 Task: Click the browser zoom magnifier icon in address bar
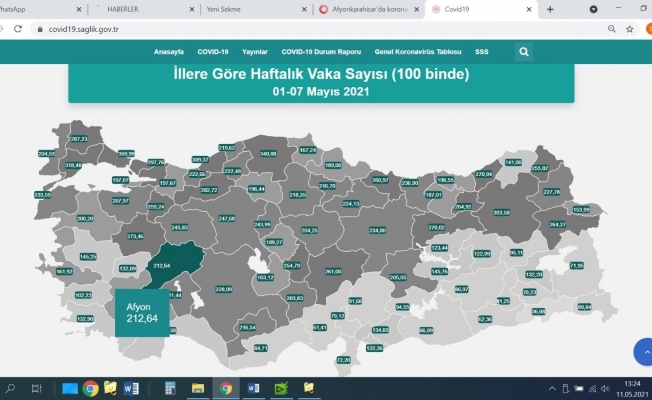(611, 29)
